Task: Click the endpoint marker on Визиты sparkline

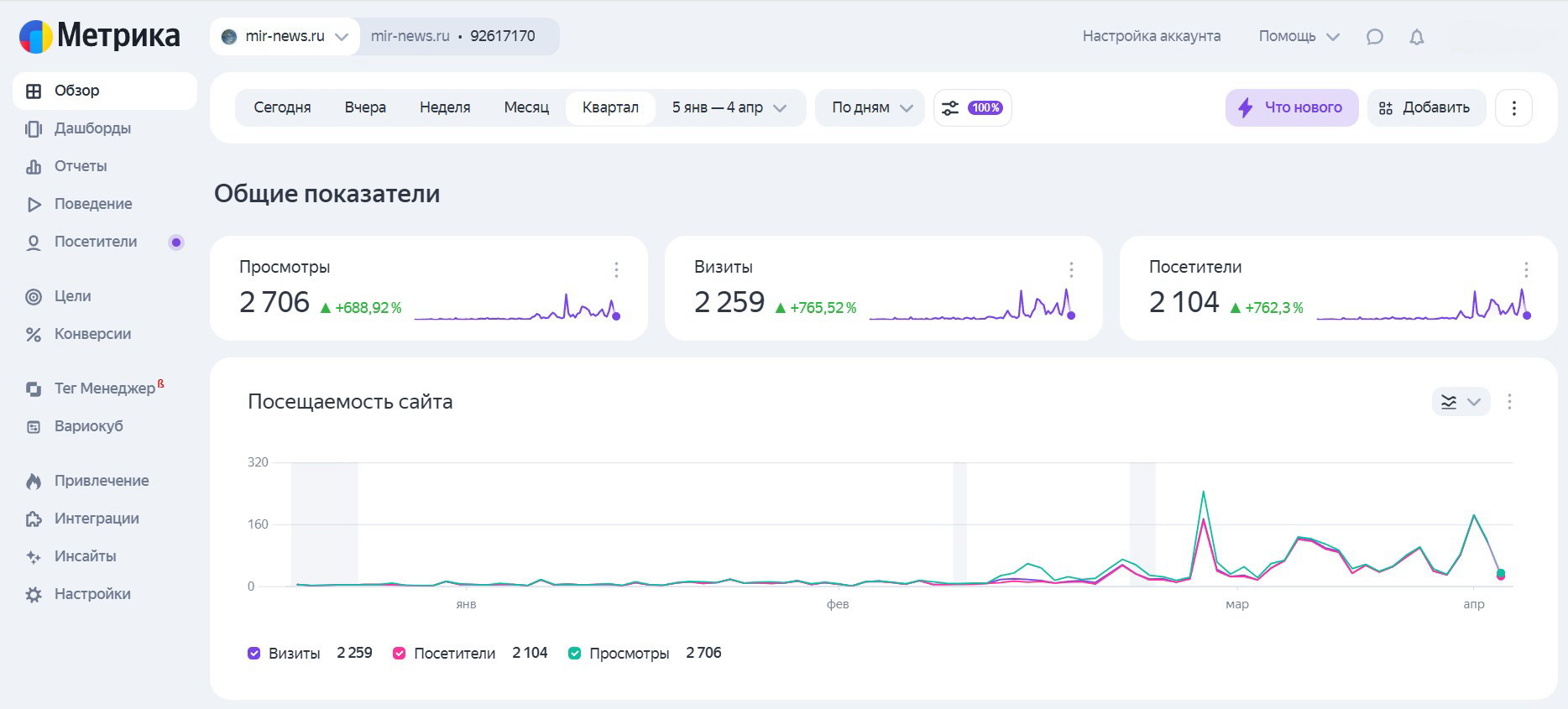Action: coord(1071,315)
